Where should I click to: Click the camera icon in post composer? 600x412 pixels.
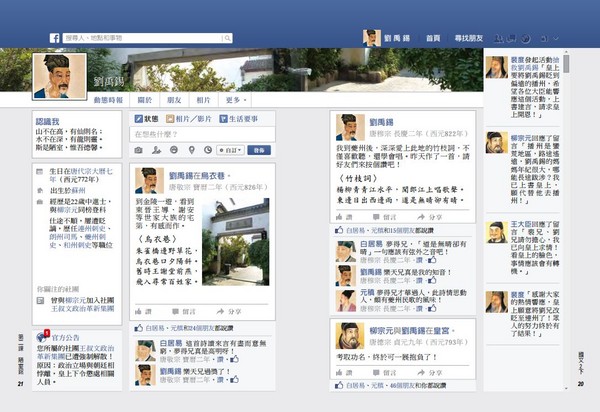coord(139,150)
